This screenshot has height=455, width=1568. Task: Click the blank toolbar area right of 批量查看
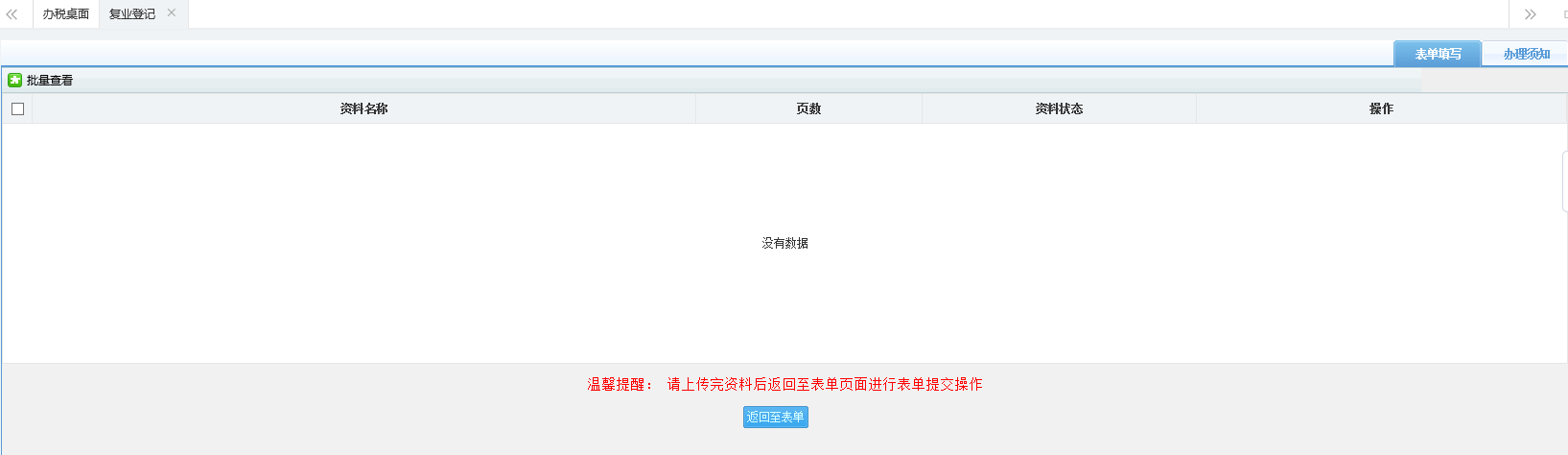[671, 81]
